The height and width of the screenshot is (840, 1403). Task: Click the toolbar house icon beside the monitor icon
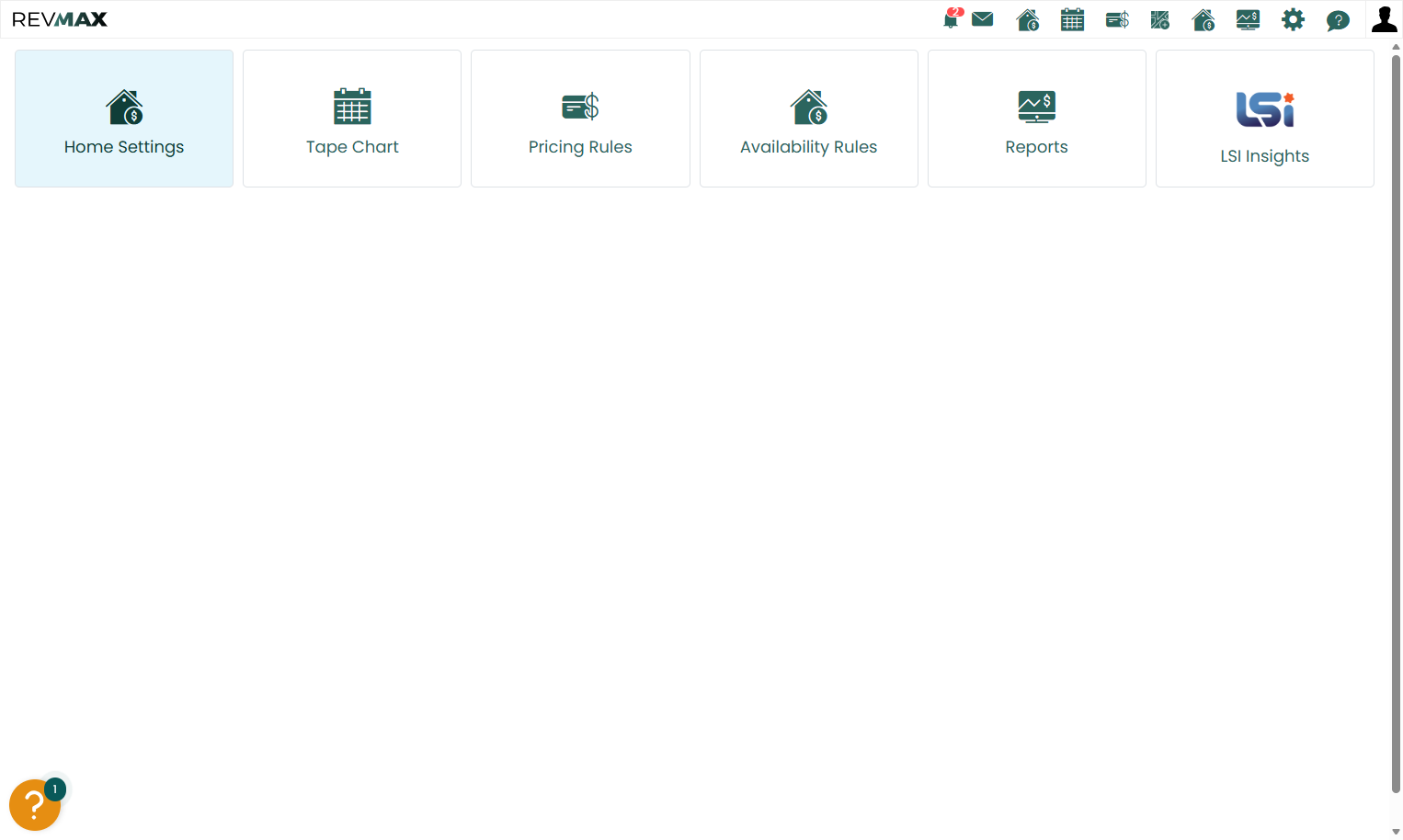(1203, 19)
